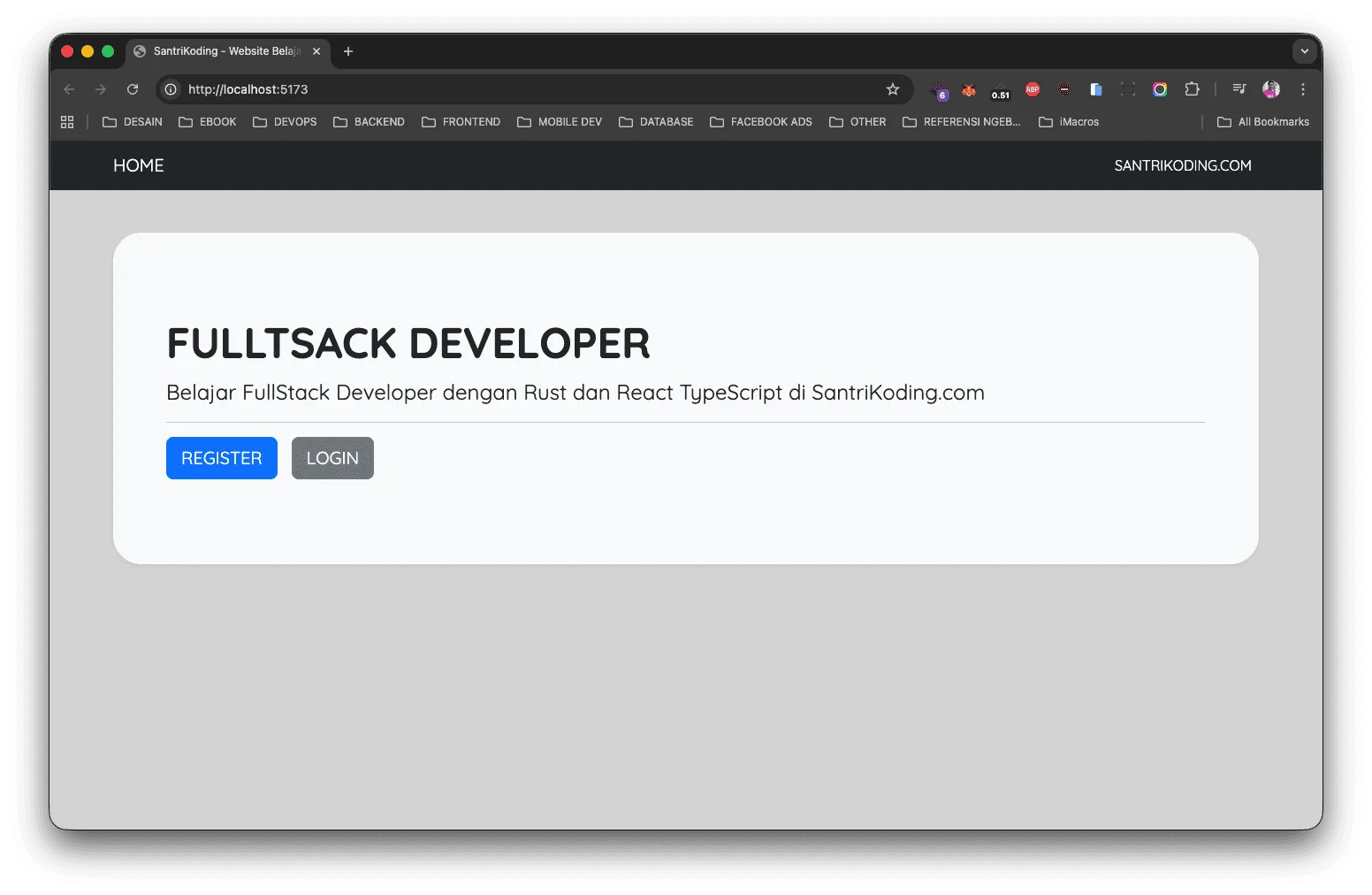Open the SANTRIKODING.COM navbar link
Image resolution: width=1372 pixels, height=895 pixels.
coord(1183,165)
